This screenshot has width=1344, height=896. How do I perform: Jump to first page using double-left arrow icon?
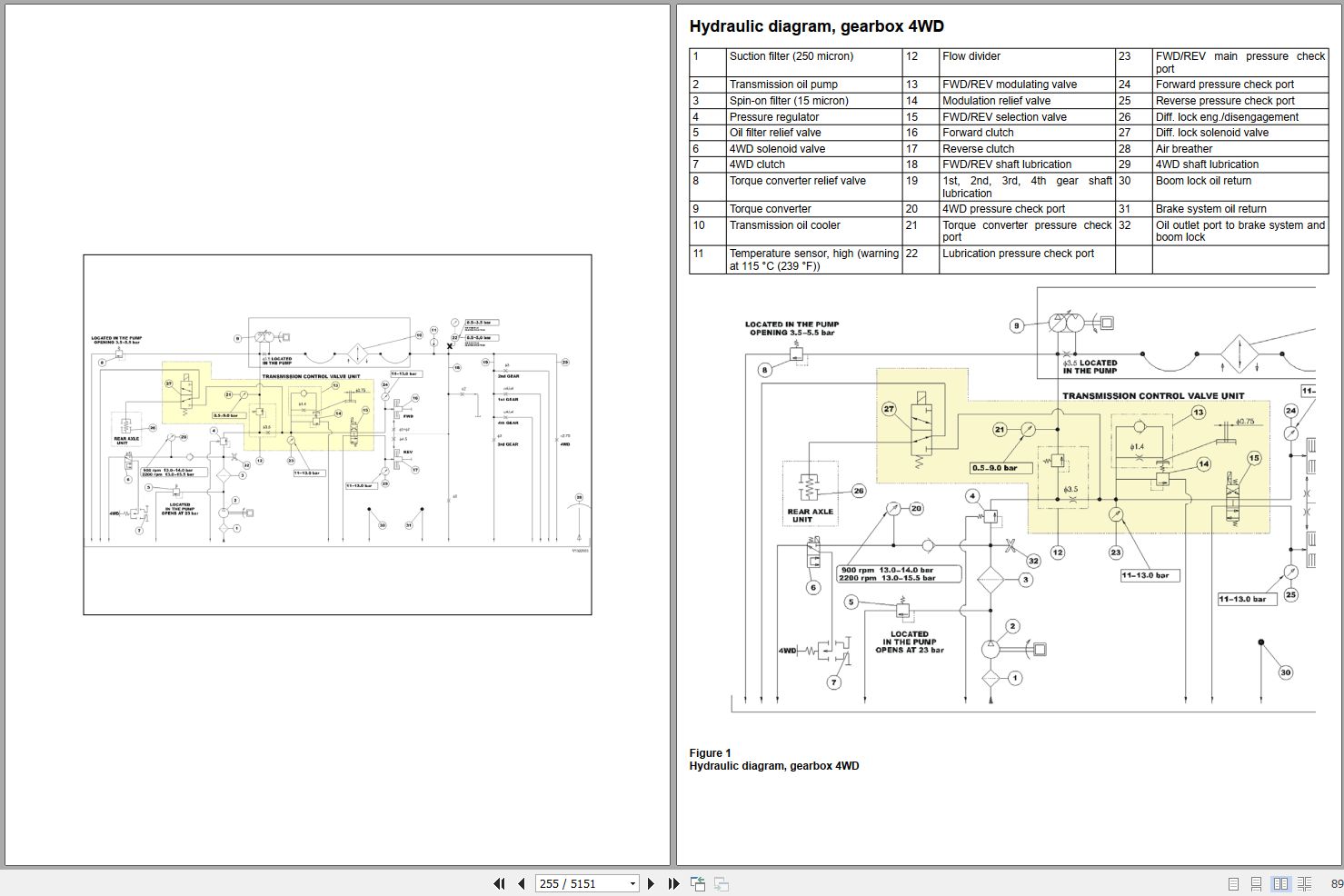(499, 882)
